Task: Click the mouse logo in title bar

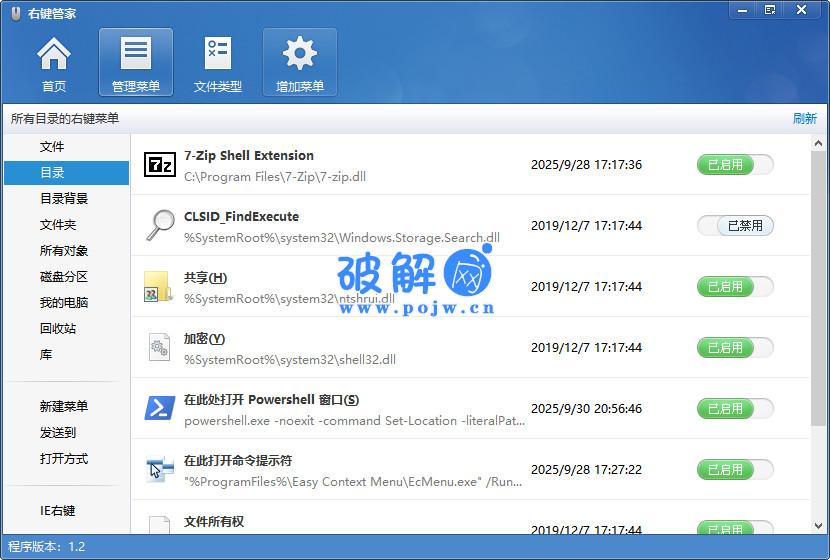Action: coord(16,13)
